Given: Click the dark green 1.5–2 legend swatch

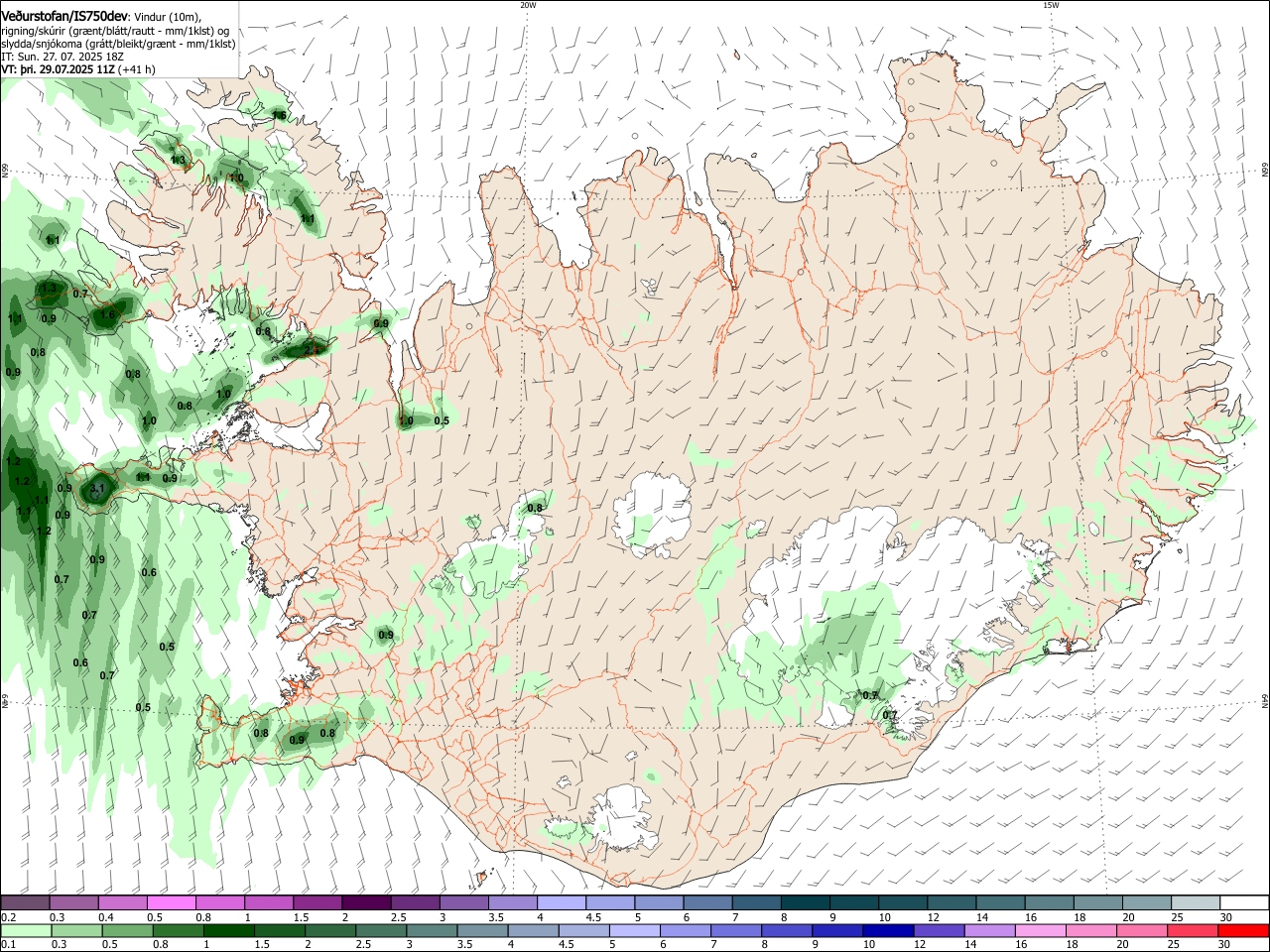Looking at the screenshot, I should (279, 931).
